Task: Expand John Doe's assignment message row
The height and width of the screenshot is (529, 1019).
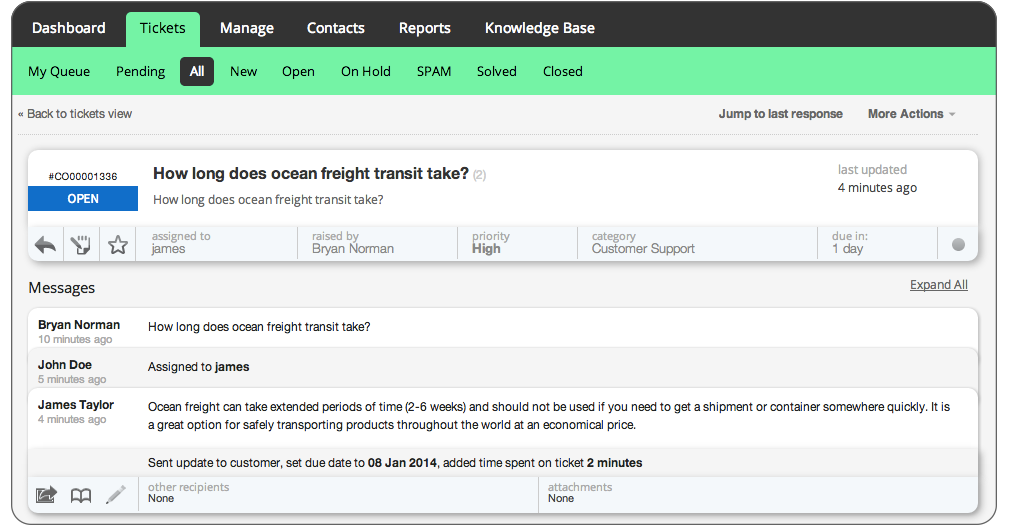Action: (x=502, y=368)
